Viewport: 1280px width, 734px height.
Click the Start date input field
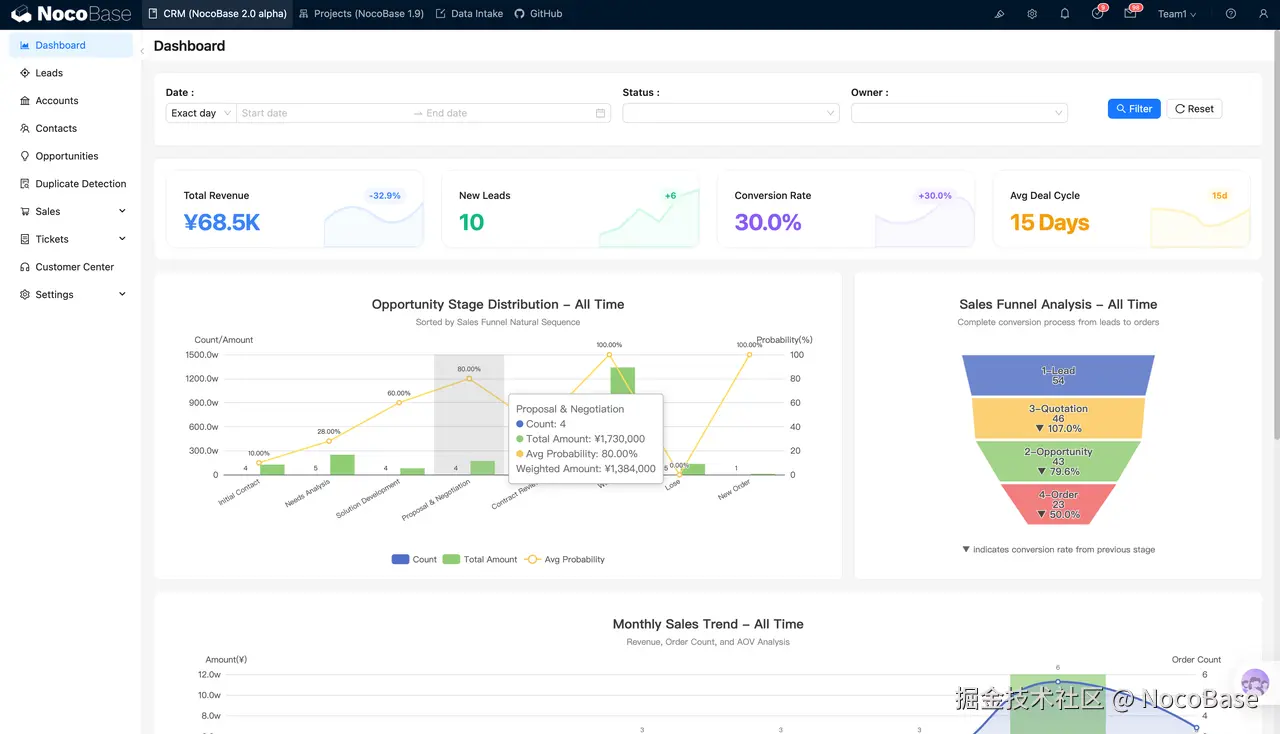pos(322,113)
